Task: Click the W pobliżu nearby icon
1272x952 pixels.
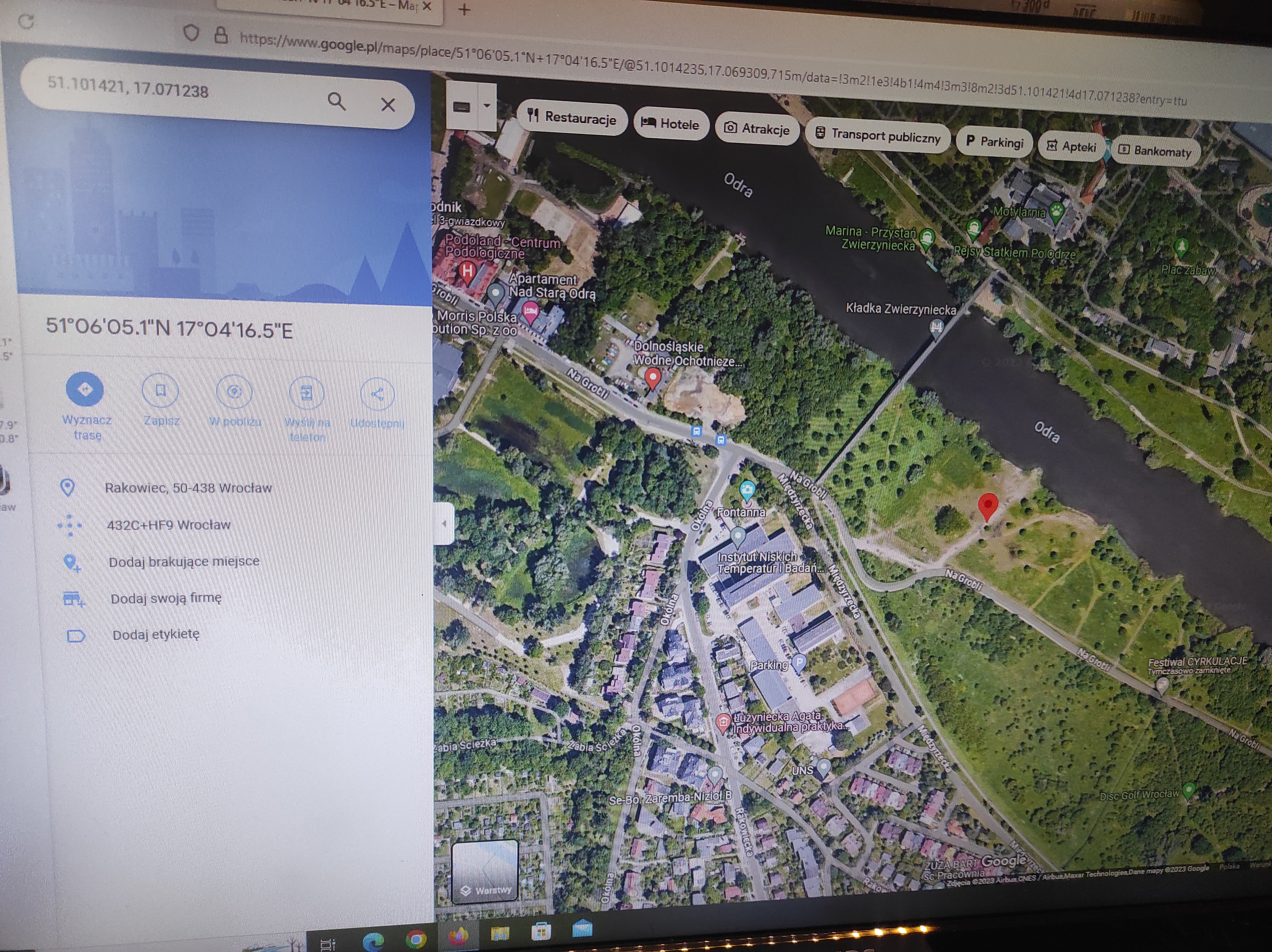Action: click(234, 392)
